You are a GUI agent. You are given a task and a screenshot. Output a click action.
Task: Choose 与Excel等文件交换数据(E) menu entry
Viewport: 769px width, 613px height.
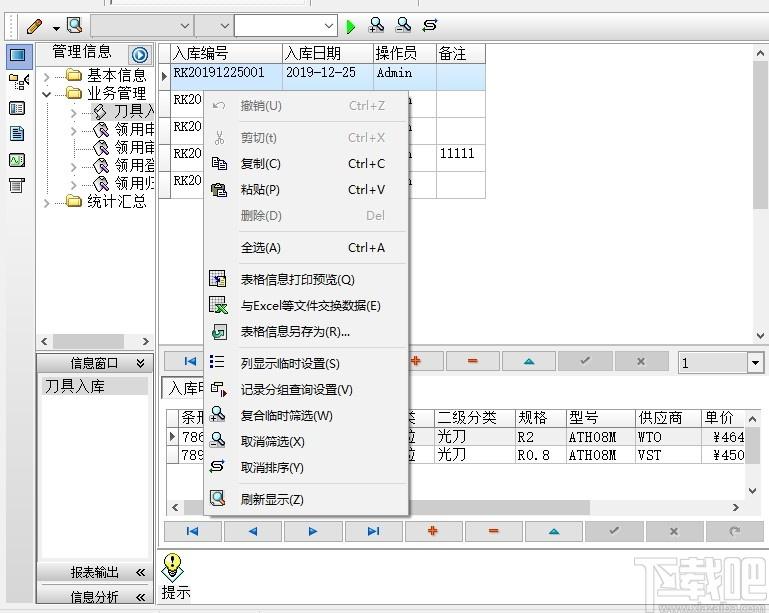(307, 306)
